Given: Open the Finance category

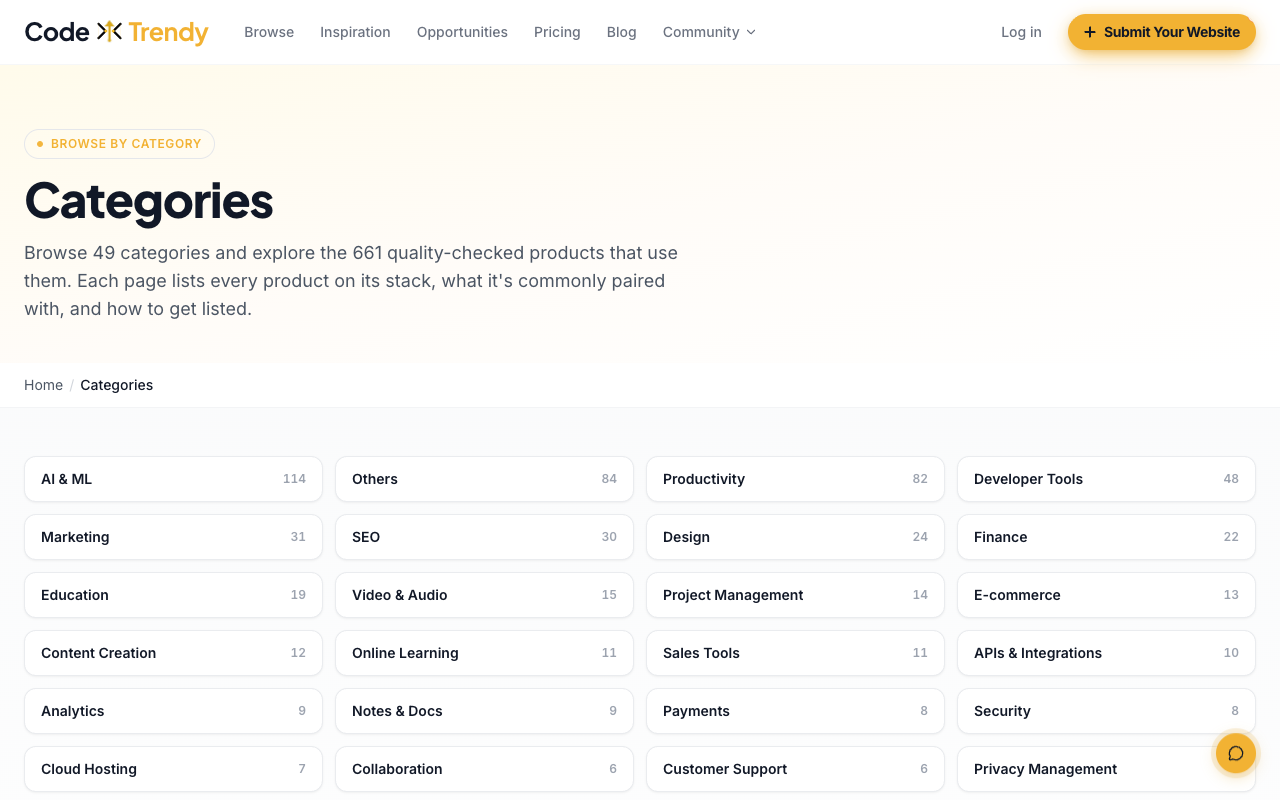Looking at the screenshot, I should click(1106, 537).
